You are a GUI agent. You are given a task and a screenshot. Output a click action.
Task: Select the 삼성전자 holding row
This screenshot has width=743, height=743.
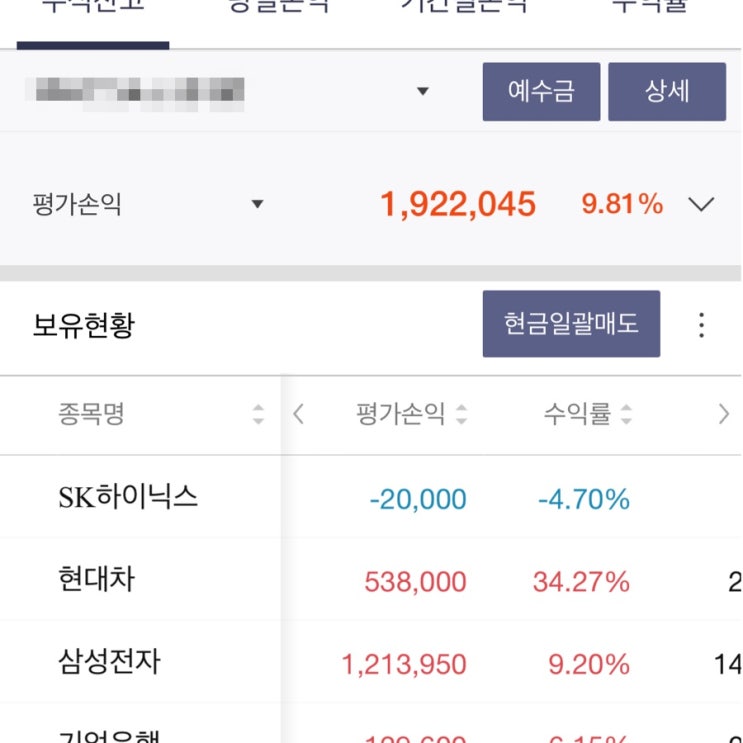(371, 661)
